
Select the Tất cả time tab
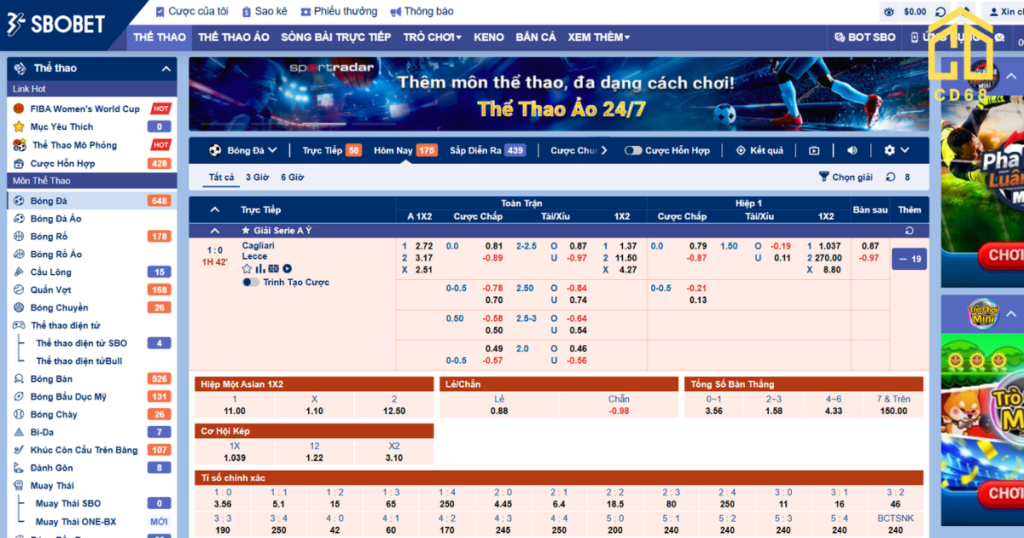(221, 177)
